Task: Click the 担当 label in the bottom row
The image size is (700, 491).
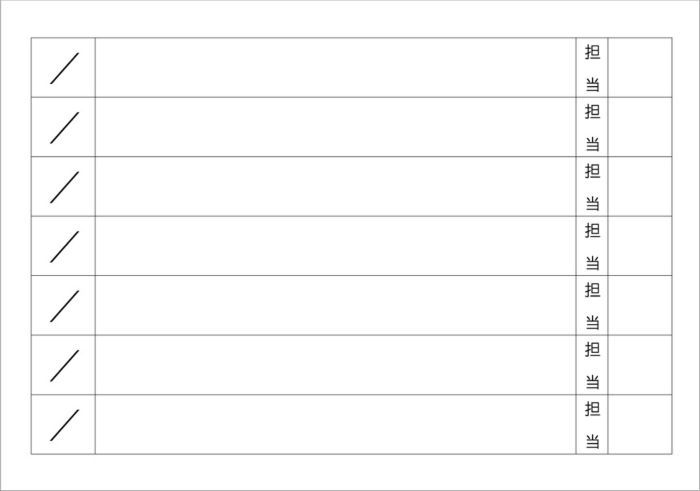Action: (592, 425)
